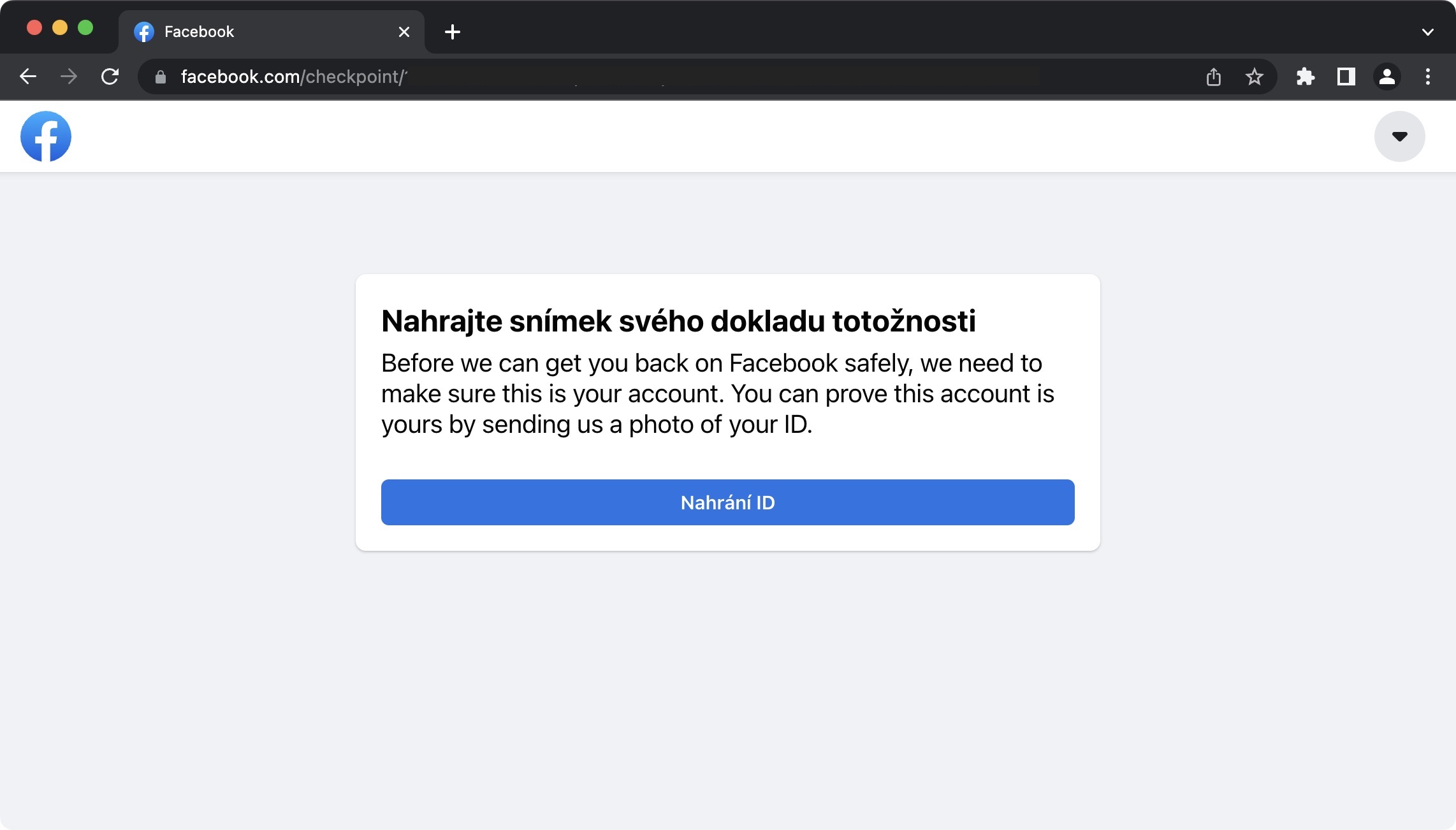The width and height of the screenshot is (1456, 830).
Task: Bookmark the page with star icon
Action: (1254, 77)
